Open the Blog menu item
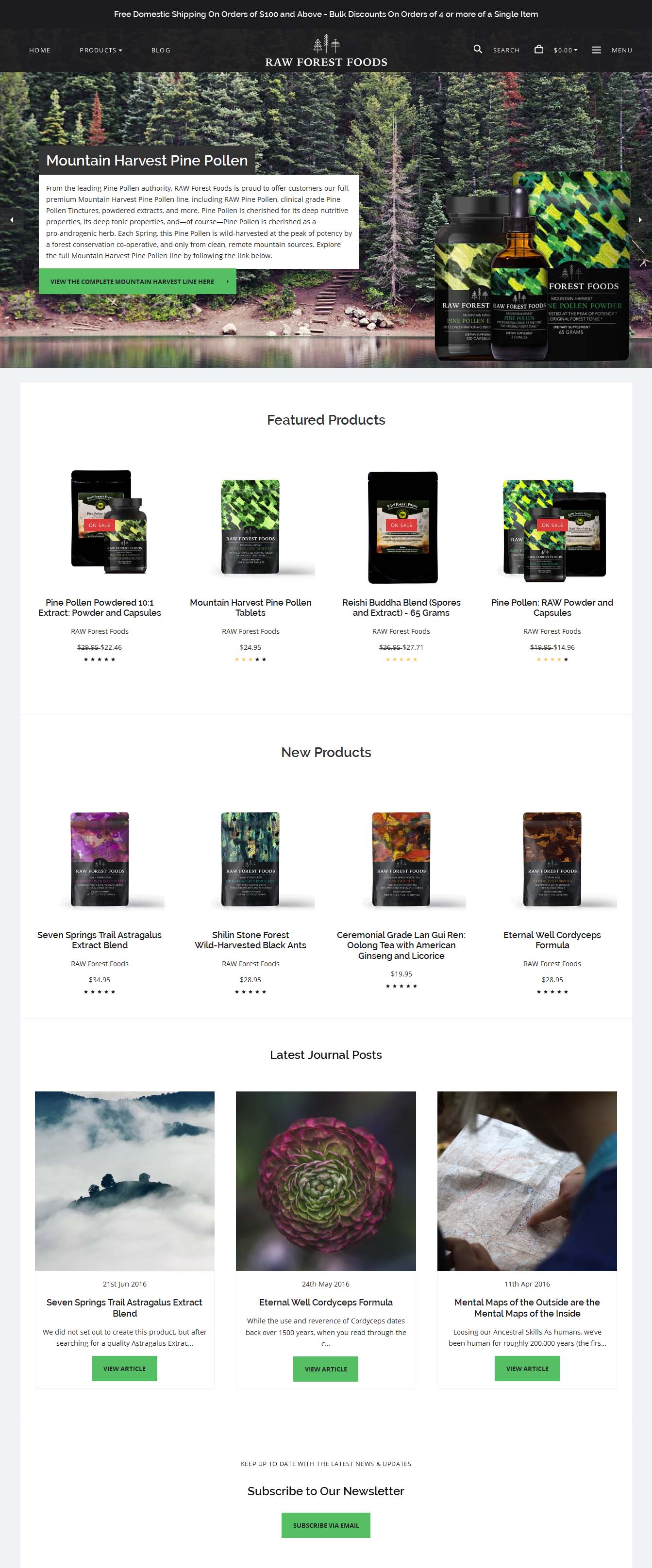The width and height of the screenshot is (652, 1568). coord(161,50)
